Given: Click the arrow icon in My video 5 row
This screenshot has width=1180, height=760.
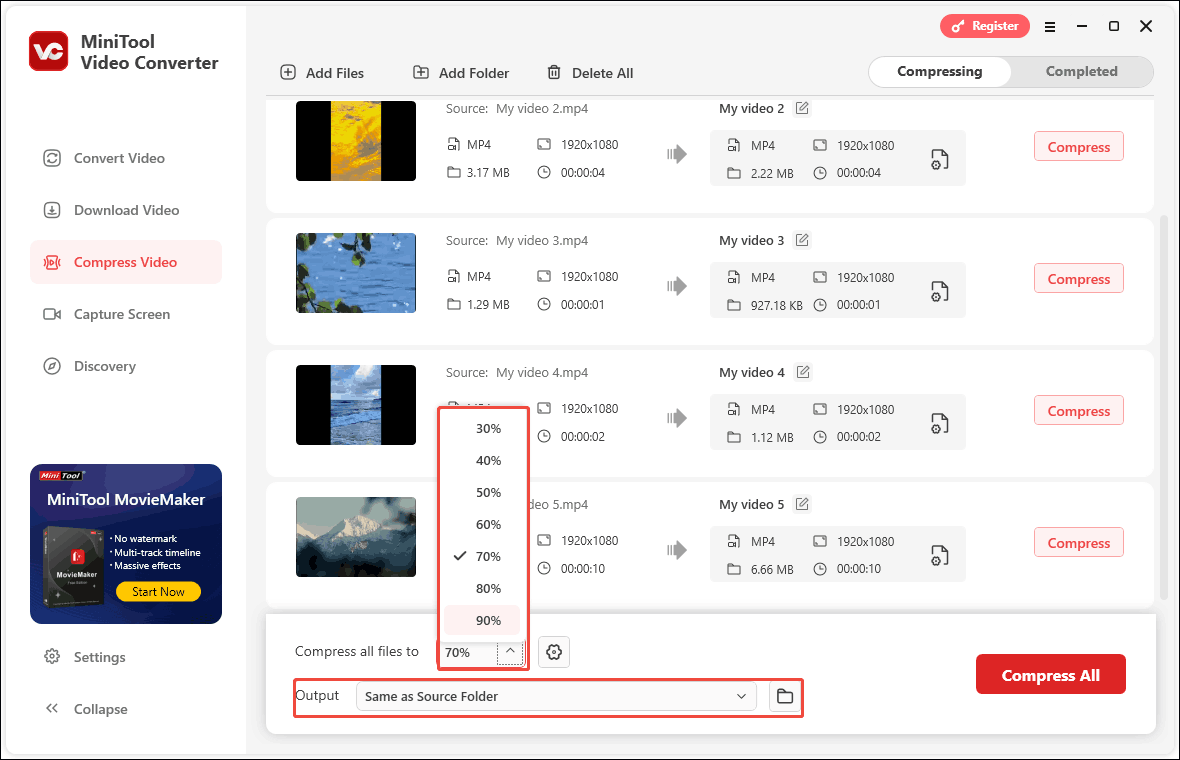Looking at the screenshot, I should [677, 550].
